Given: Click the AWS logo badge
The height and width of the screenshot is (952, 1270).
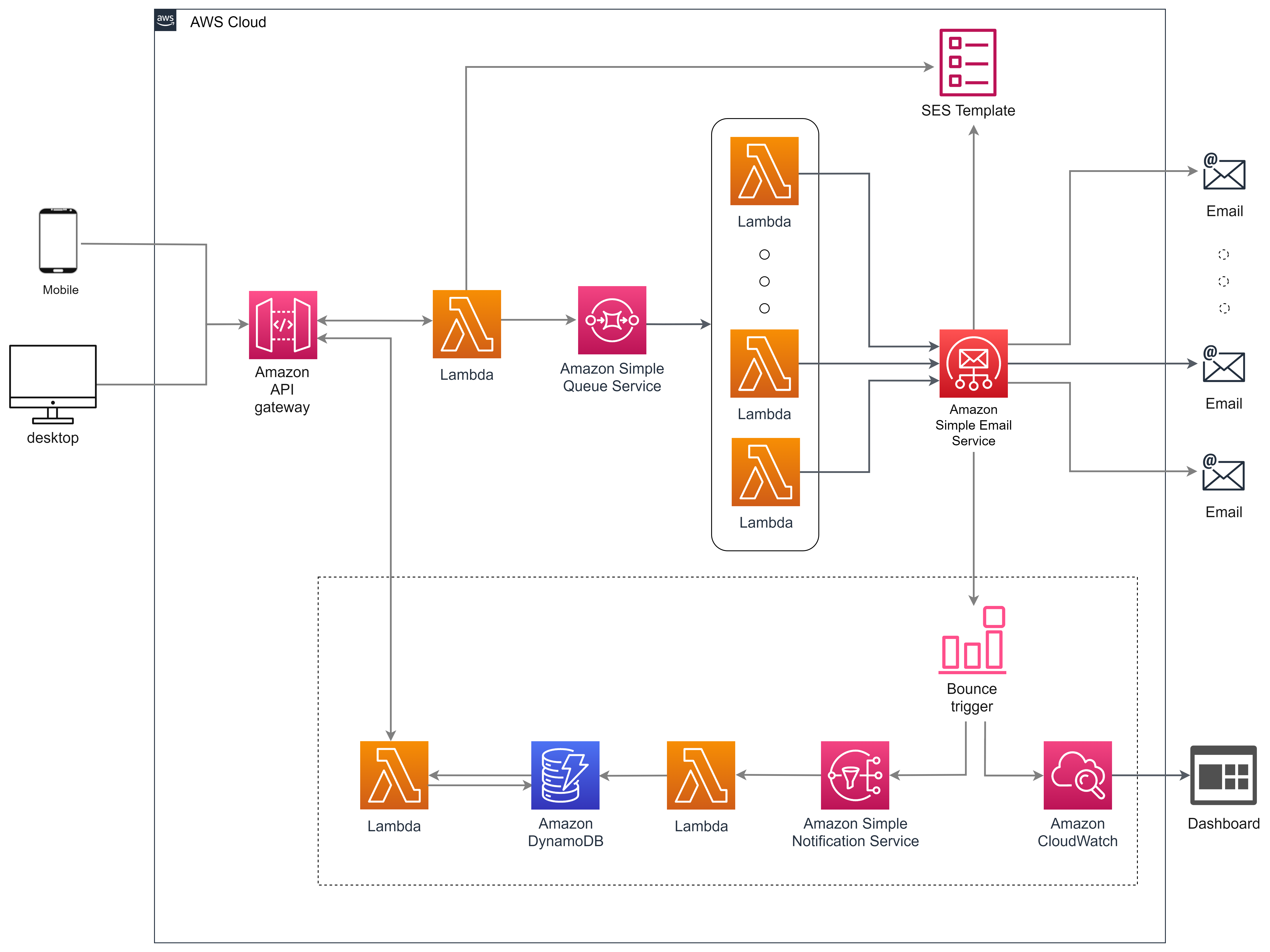Looking at the screenshot, I should click(x=165, y=20).
